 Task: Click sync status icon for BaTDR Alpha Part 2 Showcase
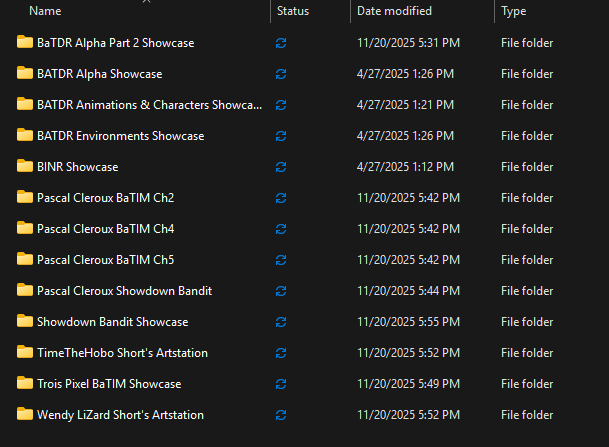(x=281, y=43)
